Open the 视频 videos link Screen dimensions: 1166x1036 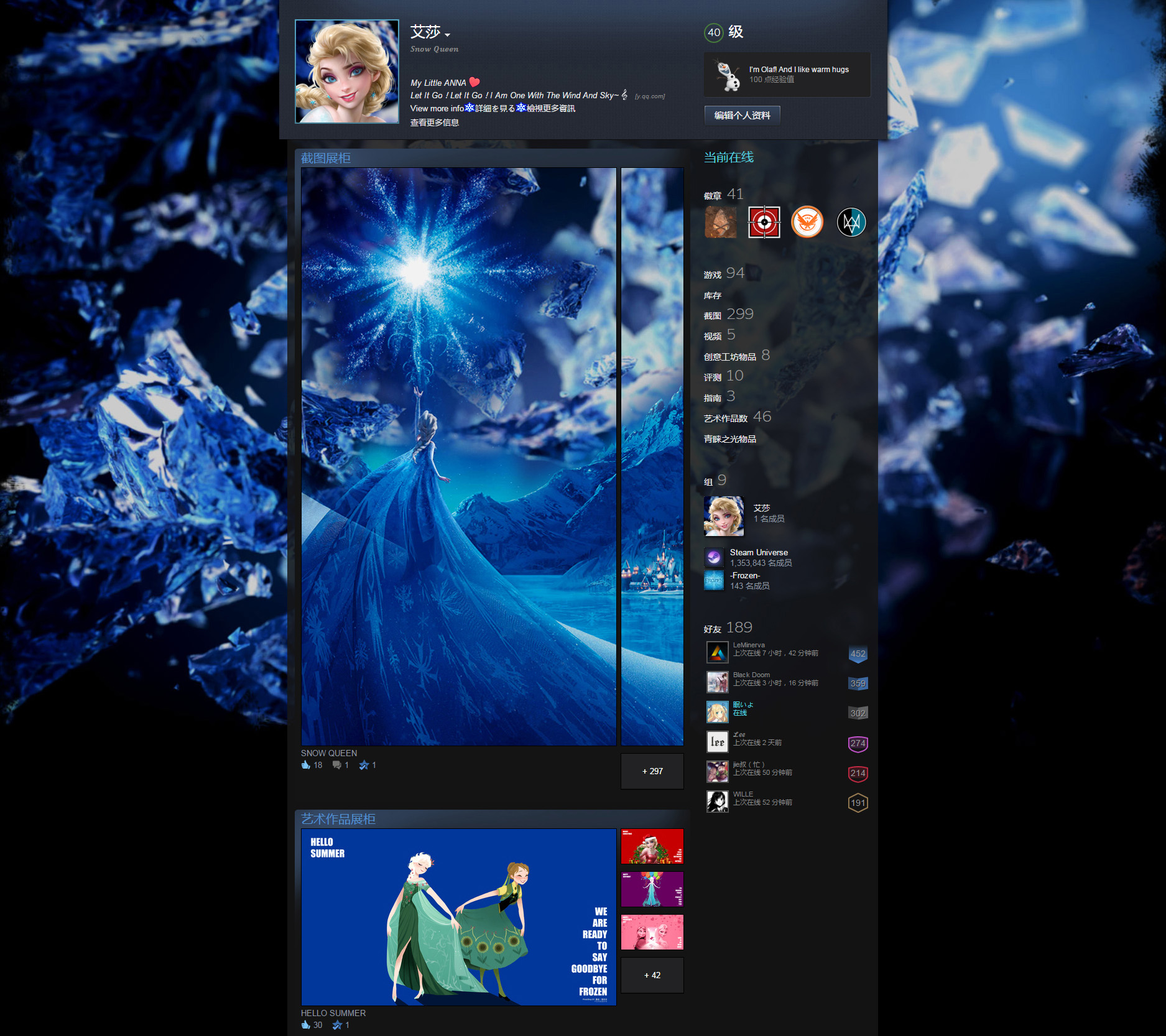719,335
